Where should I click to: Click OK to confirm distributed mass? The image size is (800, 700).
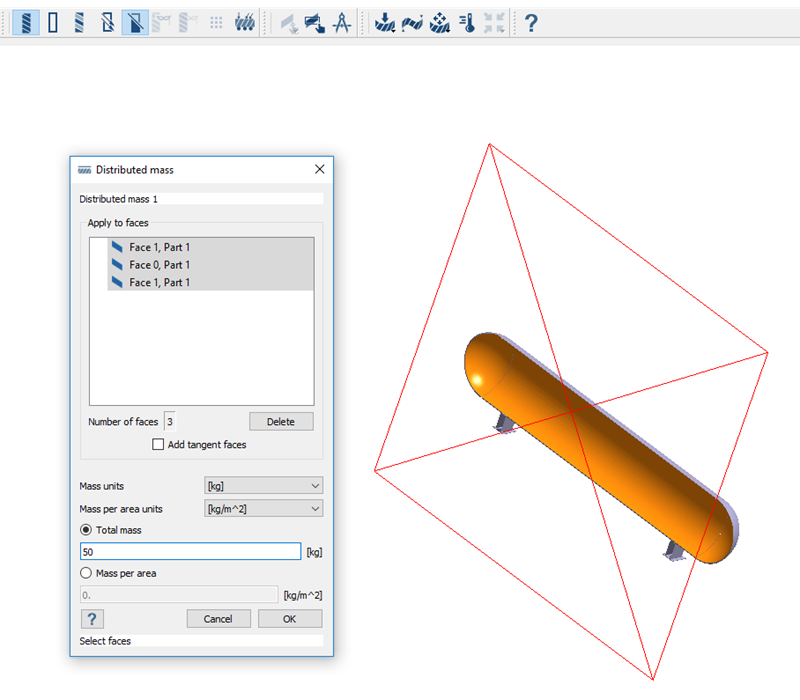290,619
